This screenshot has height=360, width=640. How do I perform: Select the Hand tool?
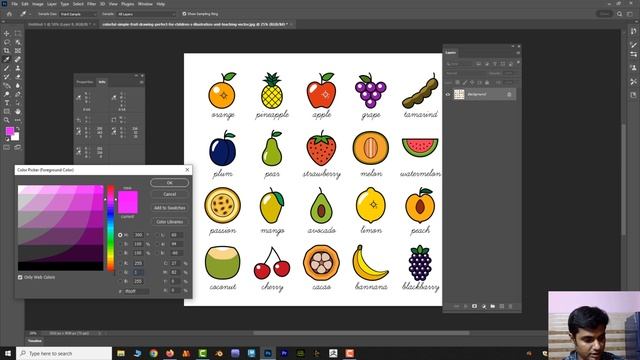click(18, 111)
